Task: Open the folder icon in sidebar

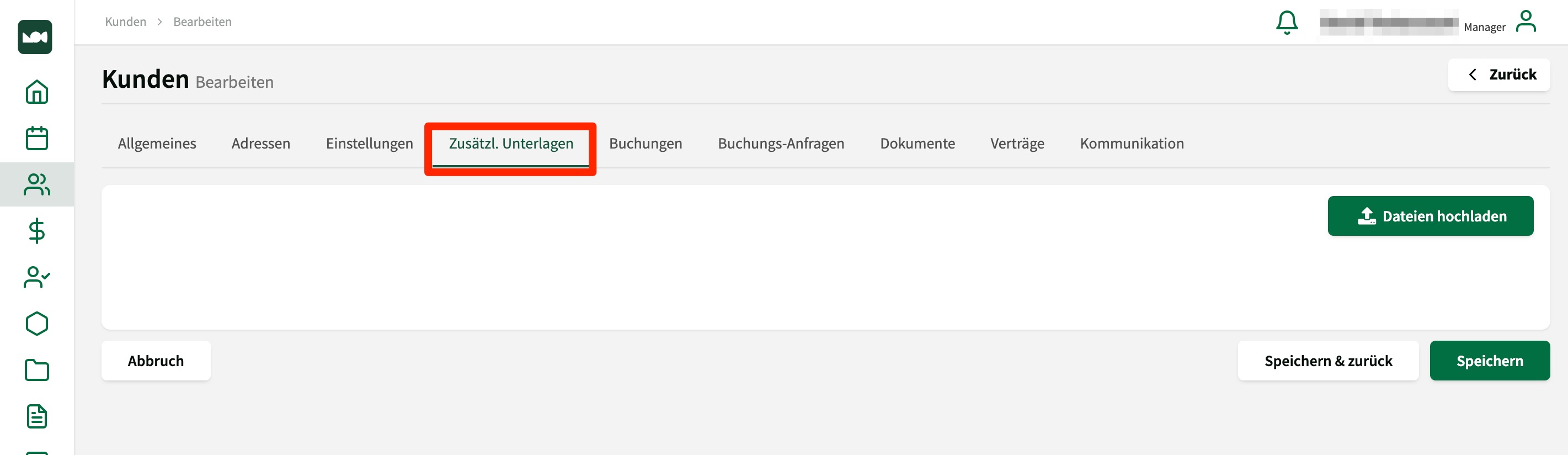Action: click(36, 371)
